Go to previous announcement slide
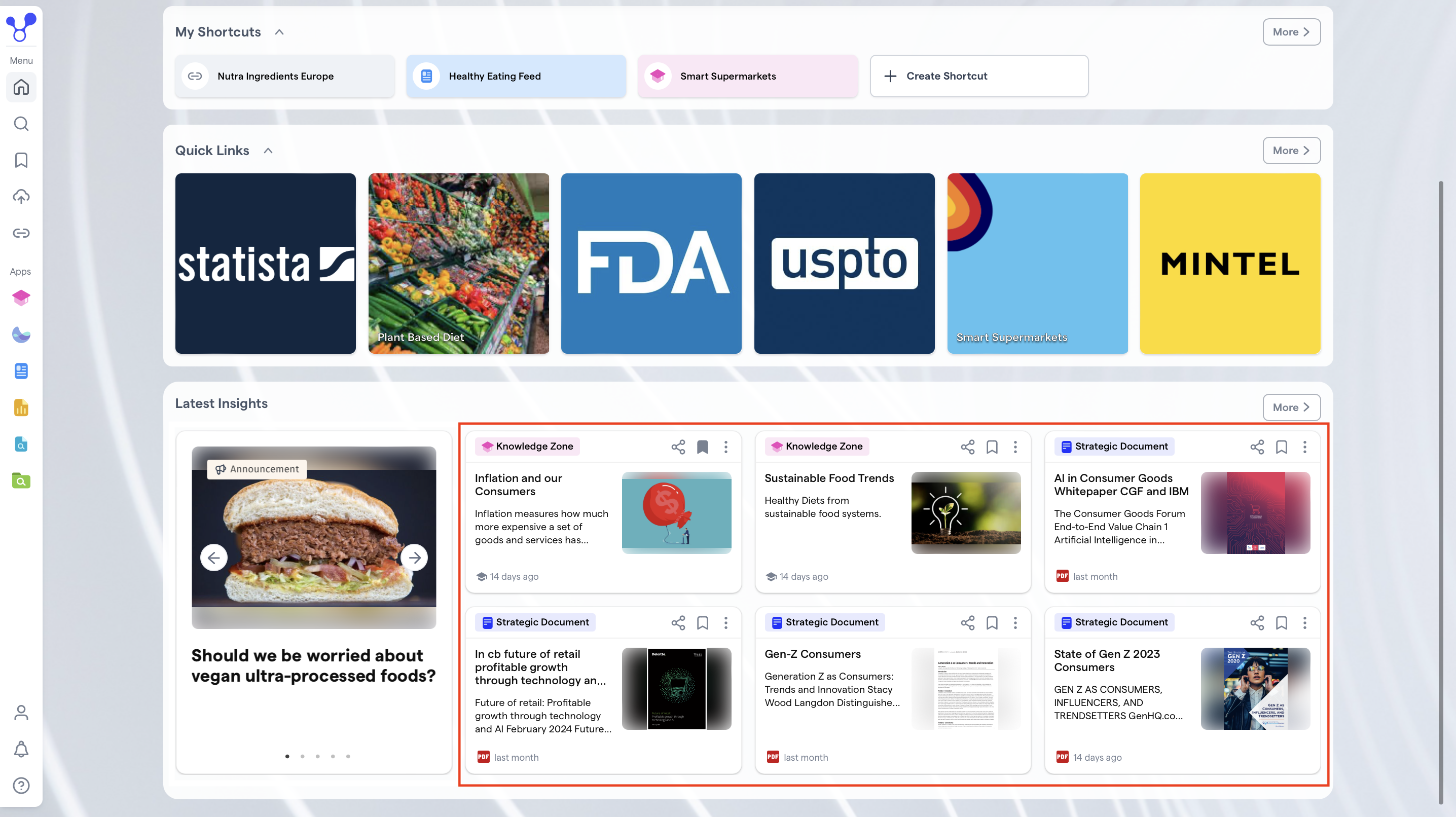 pyautogui.click(x=213, y=558)
